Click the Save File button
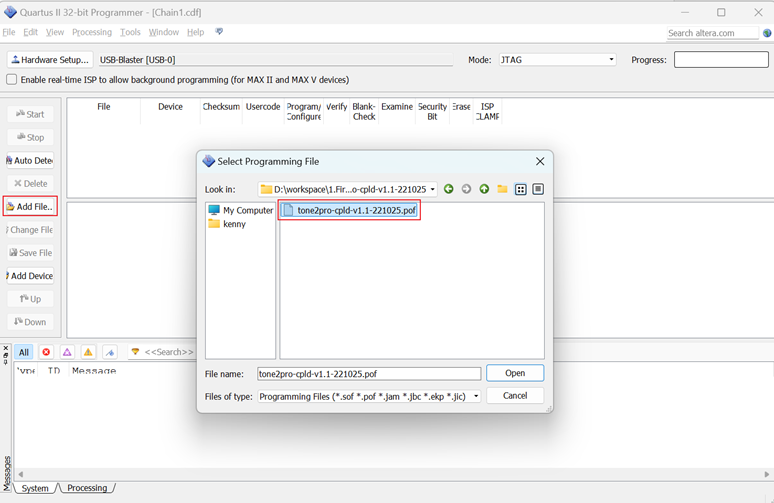The width and height of the screenshot is (774, 503). point(30,253)
